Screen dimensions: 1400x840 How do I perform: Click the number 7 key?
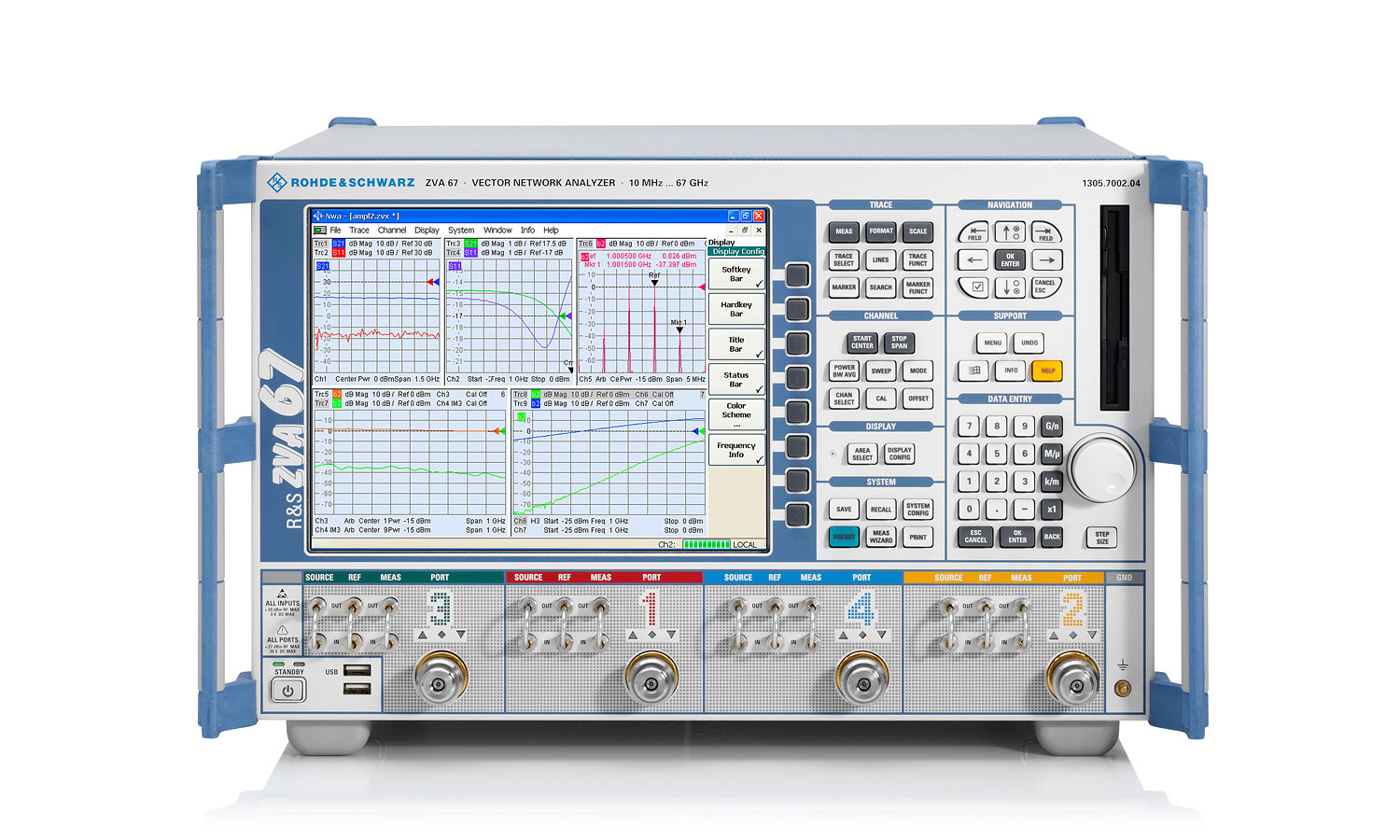click(970, 427)
